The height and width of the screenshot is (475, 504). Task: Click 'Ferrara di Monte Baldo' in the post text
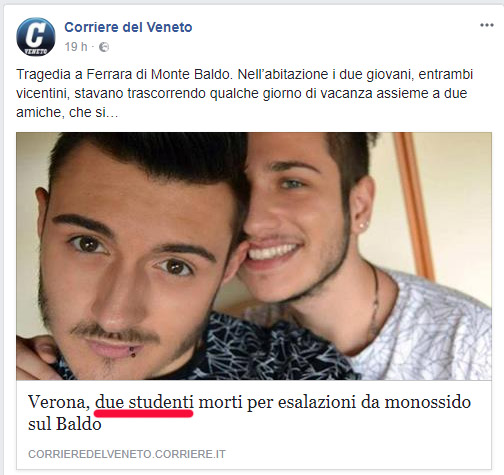159,74
